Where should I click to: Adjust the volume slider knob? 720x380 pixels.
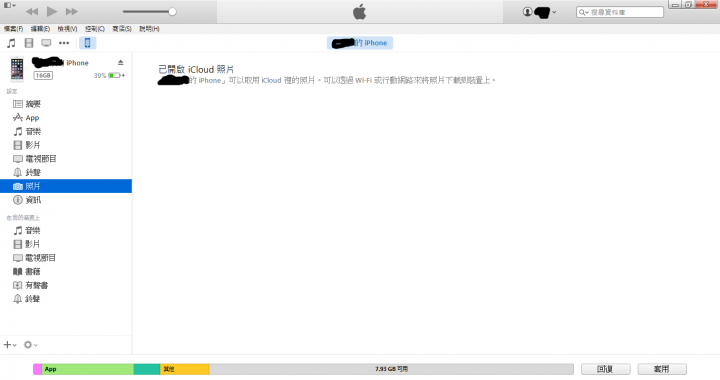172,11
